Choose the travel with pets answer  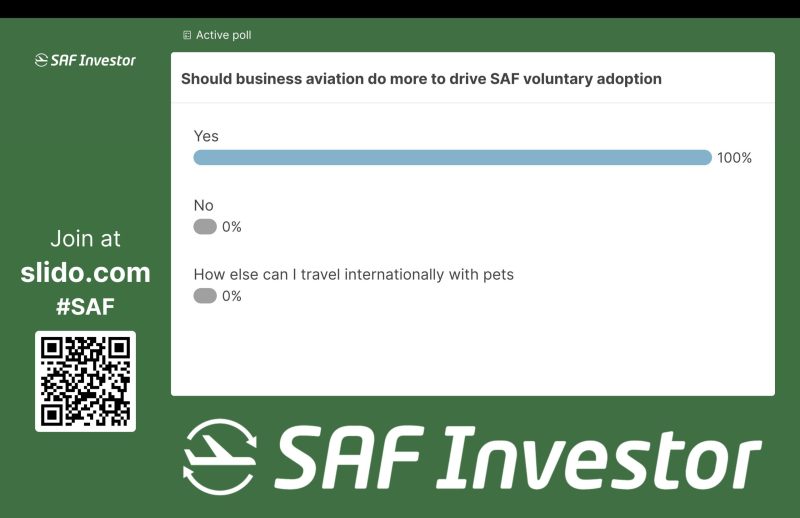(x=353, y=274)
